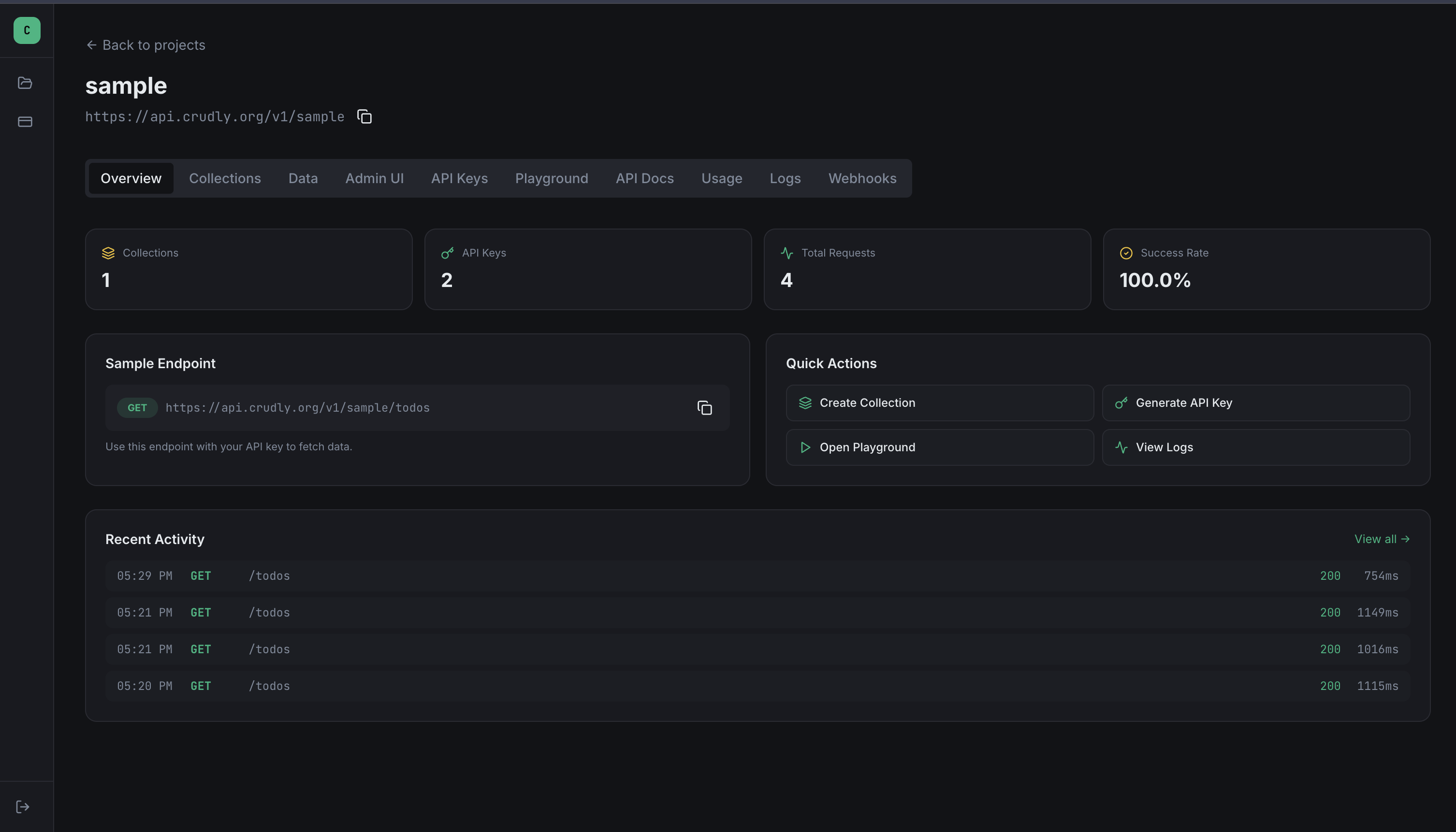Image resolution: width=1456 pixels, height=832 pixels.
Task: Open the projects folder sidebar icon
Action: pyautogui.click(x=25, y=83)
